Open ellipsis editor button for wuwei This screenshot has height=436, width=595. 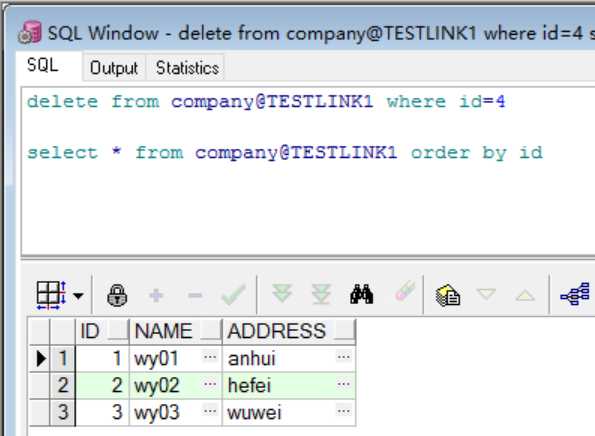pyautogui.click(x=344, y=411)
